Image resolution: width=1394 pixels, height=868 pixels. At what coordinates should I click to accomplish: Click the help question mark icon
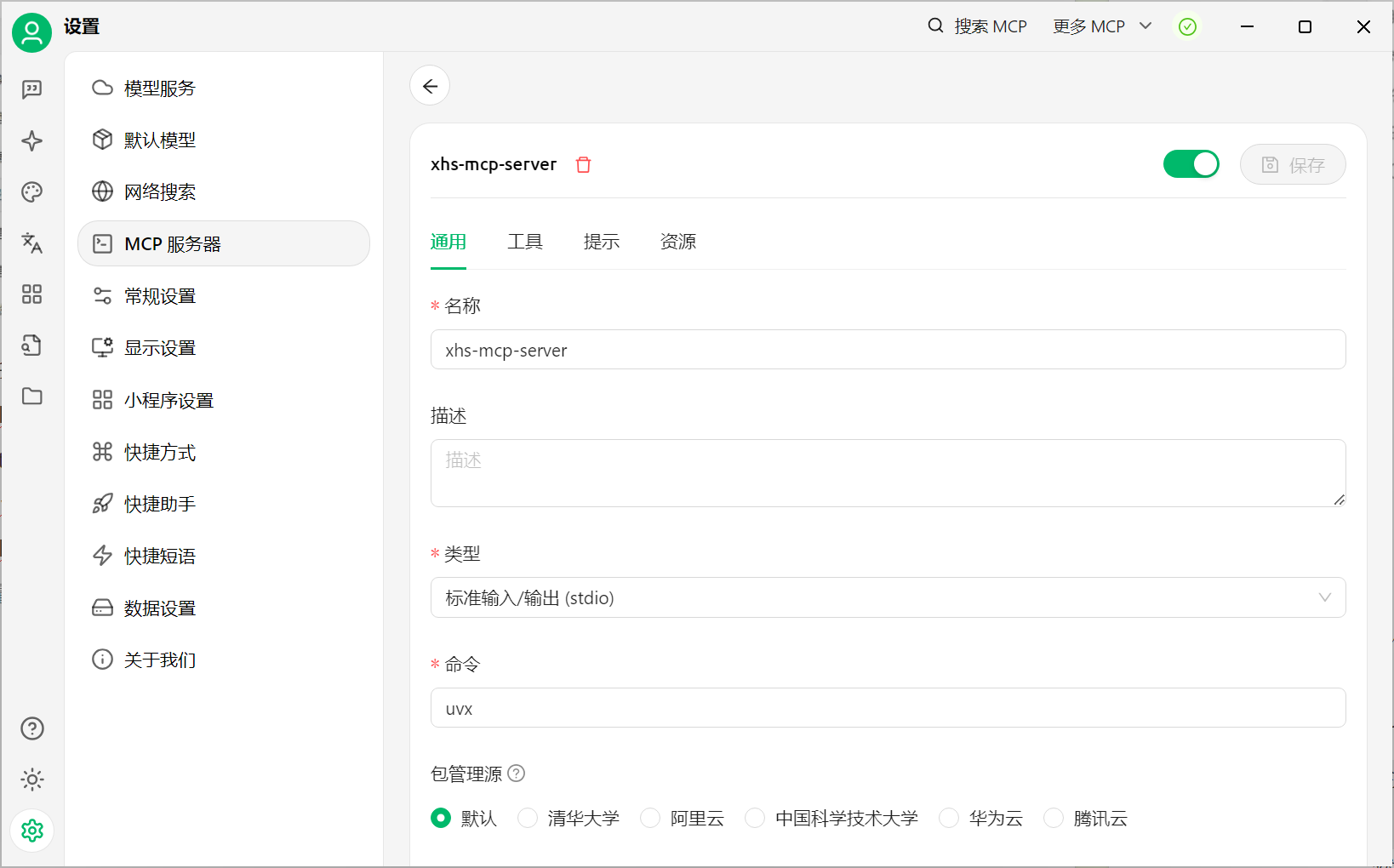pos(31,728)
